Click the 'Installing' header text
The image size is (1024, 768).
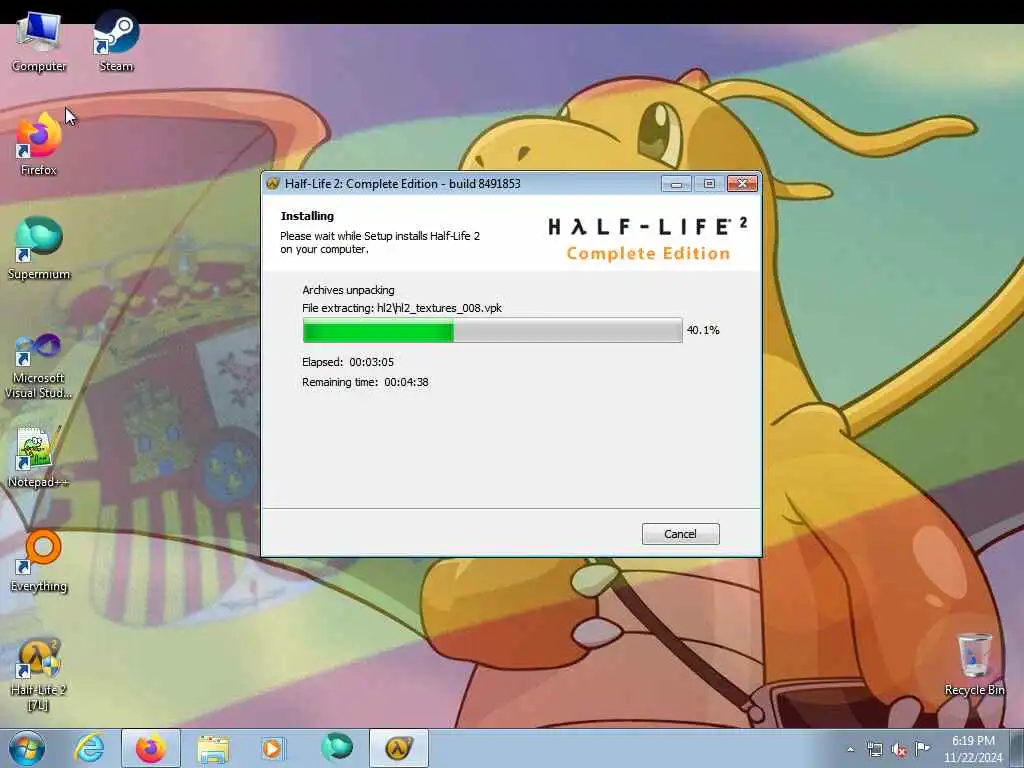[307, 216]
